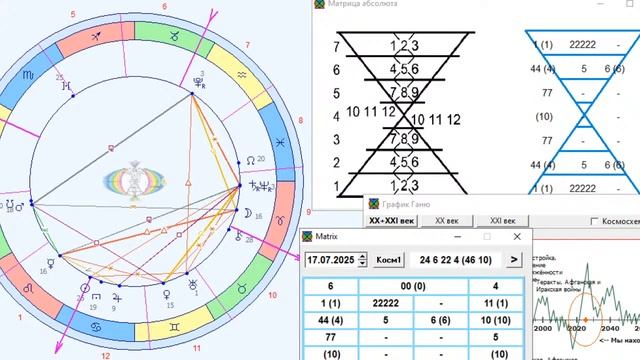Click the 2040 year label on graph
The height and width of the screenshot is (360, 640).
pos(610,329)
